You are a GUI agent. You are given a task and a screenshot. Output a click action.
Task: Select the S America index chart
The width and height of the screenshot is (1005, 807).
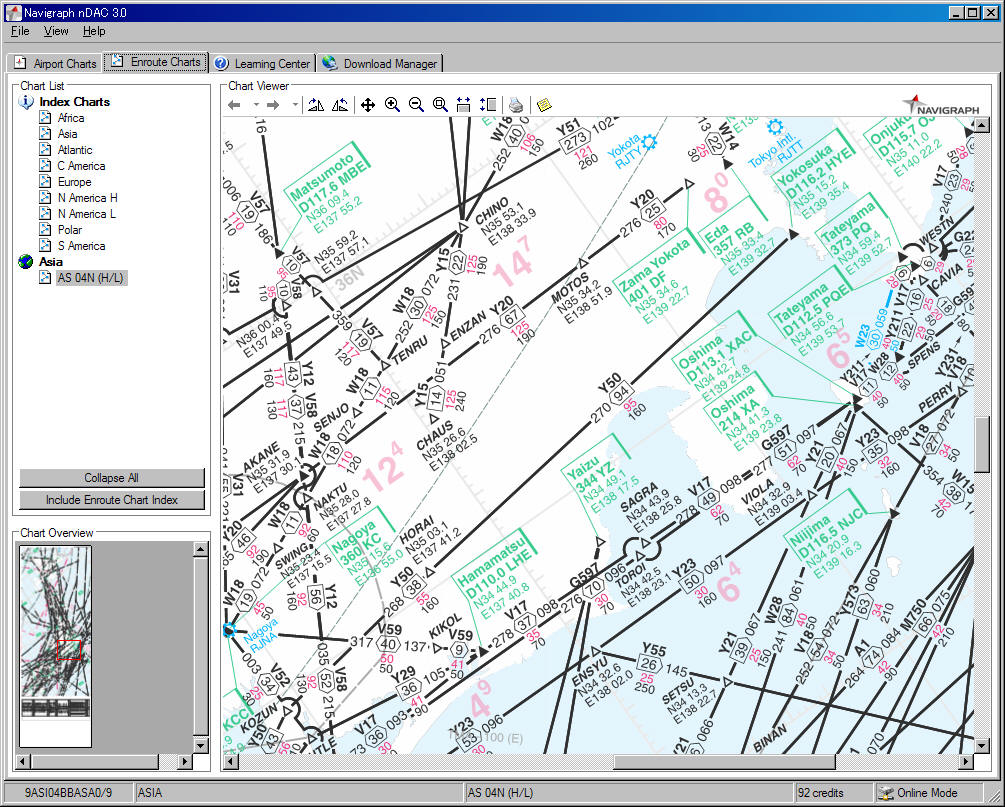click(81, 246)
